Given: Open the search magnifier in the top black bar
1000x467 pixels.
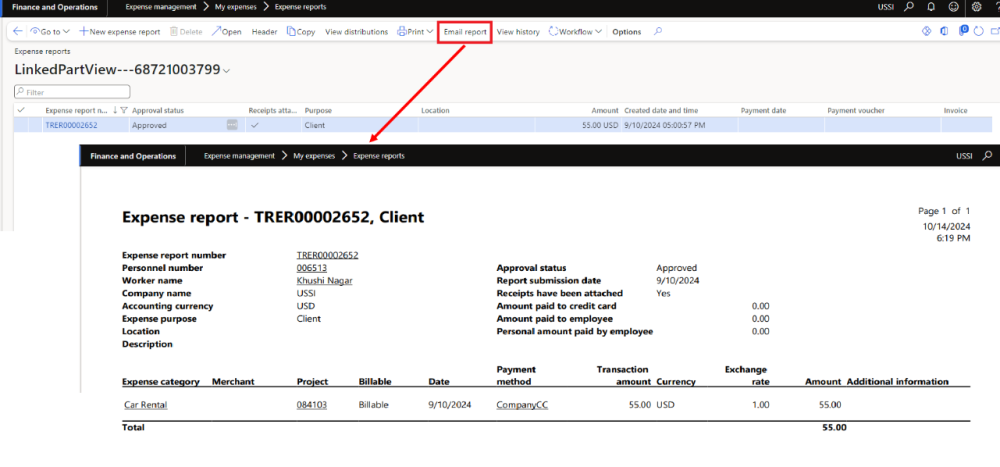Looking at the screenshot, I should point(909,7).
